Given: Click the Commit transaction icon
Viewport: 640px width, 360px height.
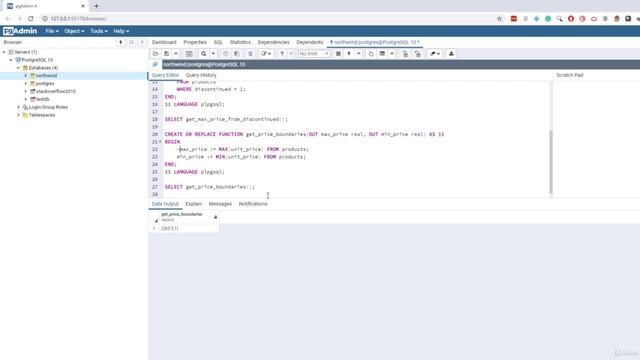Looking at the screenshot, I should (x=405, y=54).
